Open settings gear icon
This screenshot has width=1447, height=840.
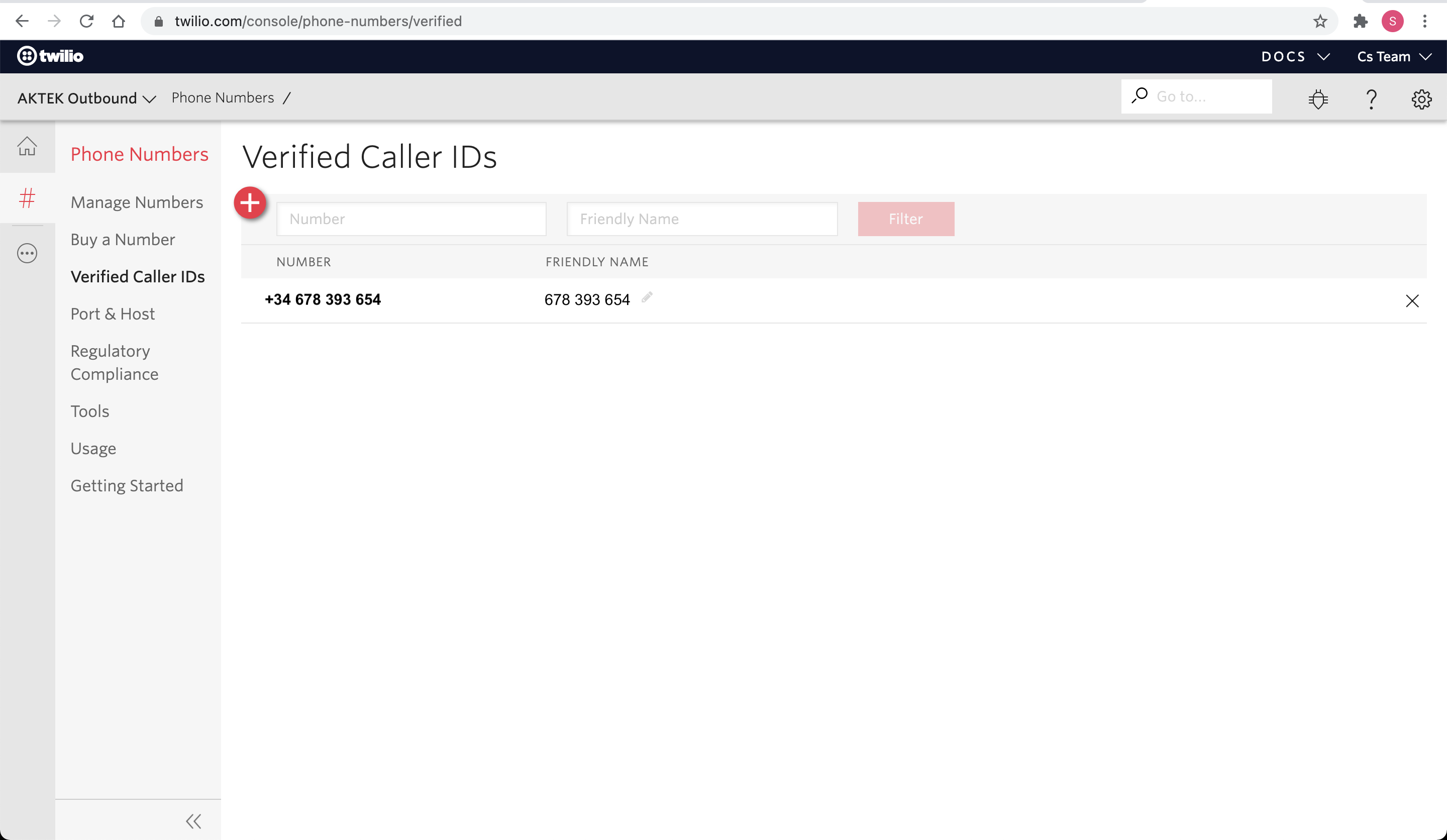(1421, 99)
